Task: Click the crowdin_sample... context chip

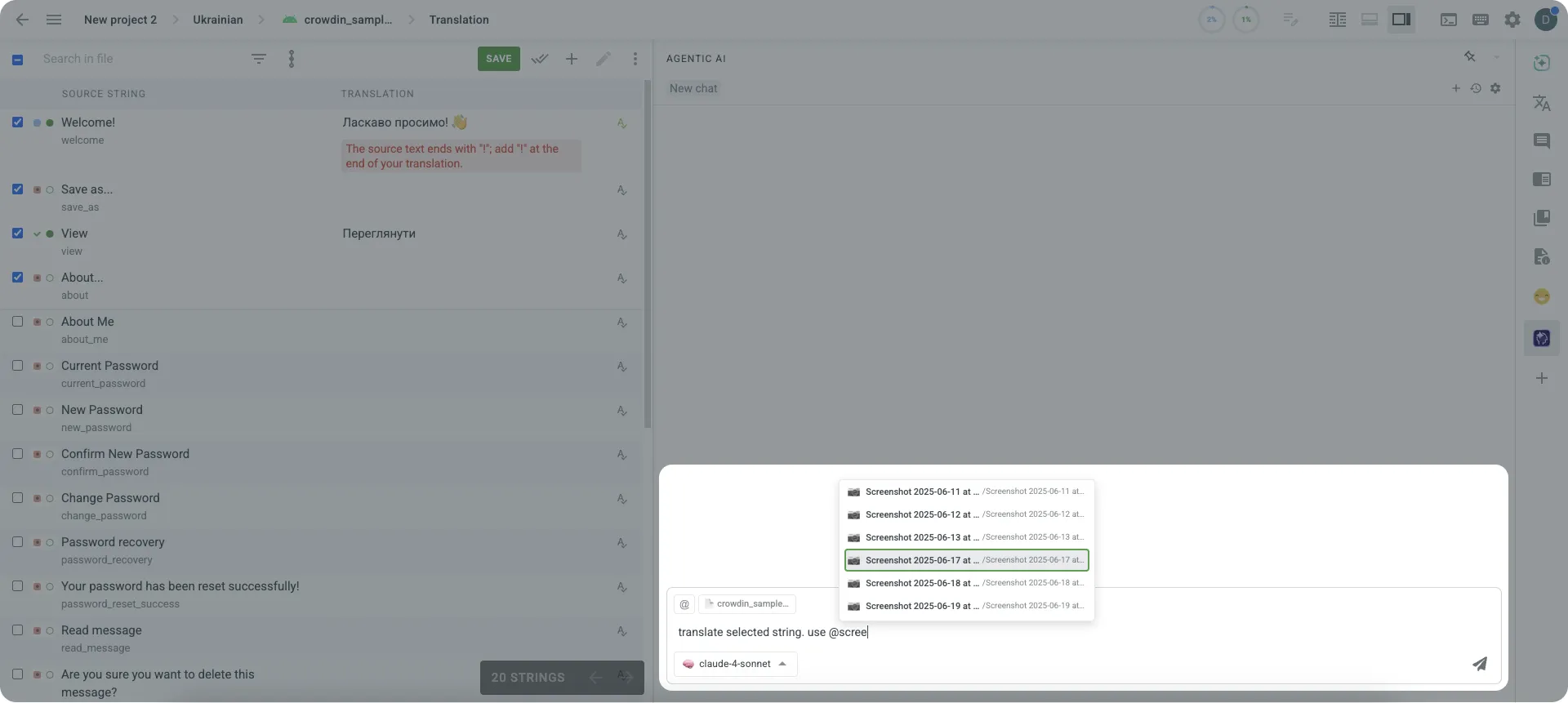Action: pyautogui.click(x=747, y=604)
